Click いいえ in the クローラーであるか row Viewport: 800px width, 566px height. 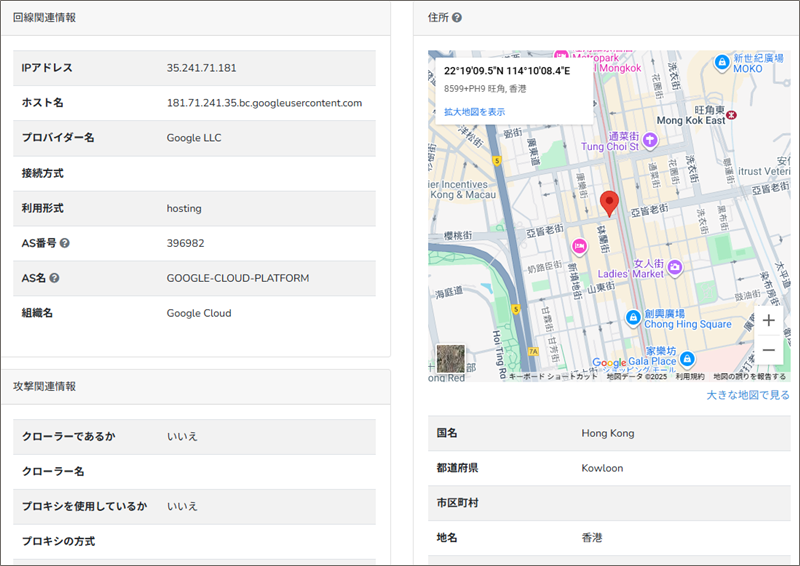pos(182,436)
